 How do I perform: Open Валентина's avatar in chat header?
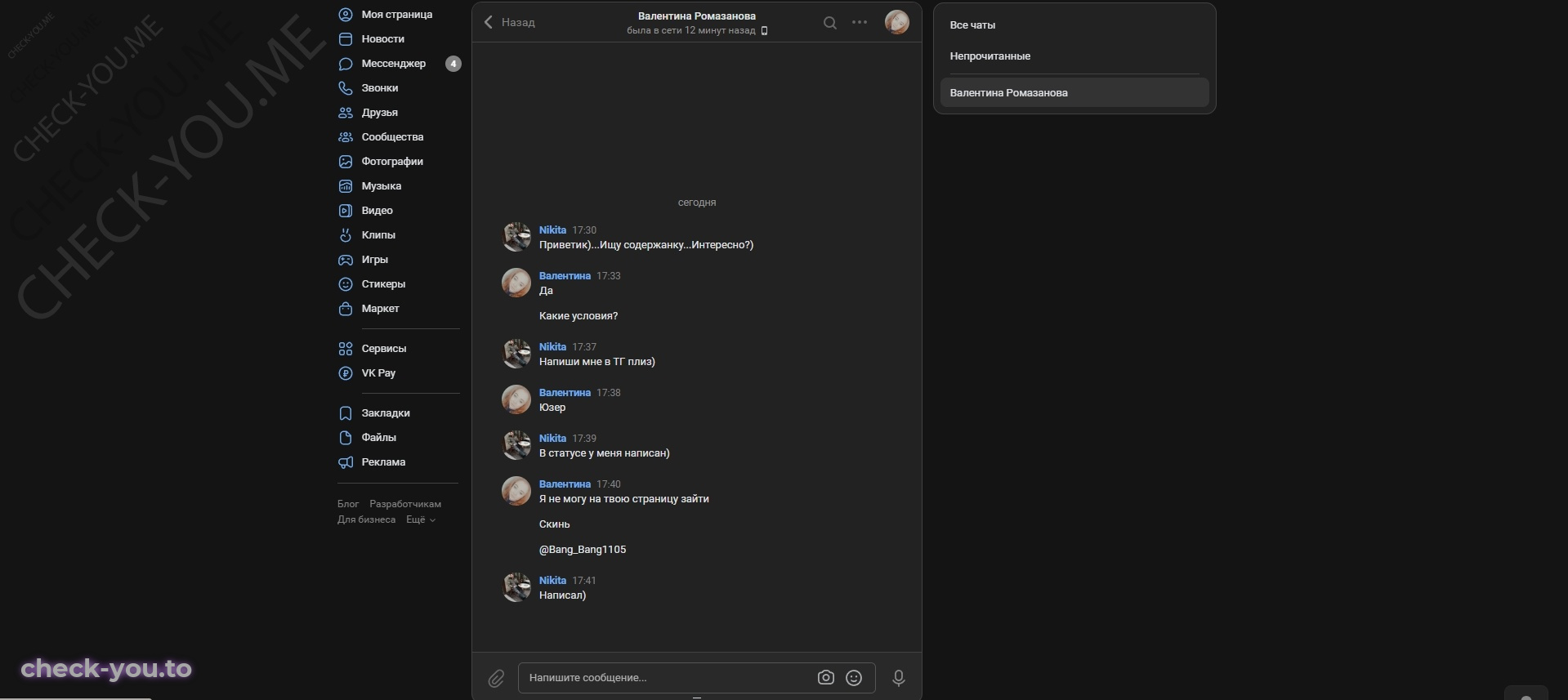click(x=897, y=22)
